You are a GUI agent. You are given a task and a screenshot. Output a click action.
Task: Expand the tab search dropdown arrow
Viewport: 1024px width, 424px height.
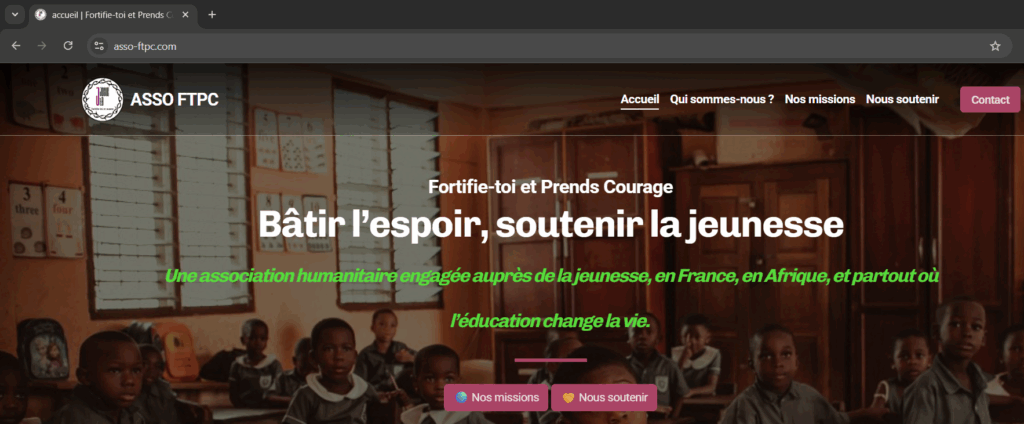coord(14,14)
